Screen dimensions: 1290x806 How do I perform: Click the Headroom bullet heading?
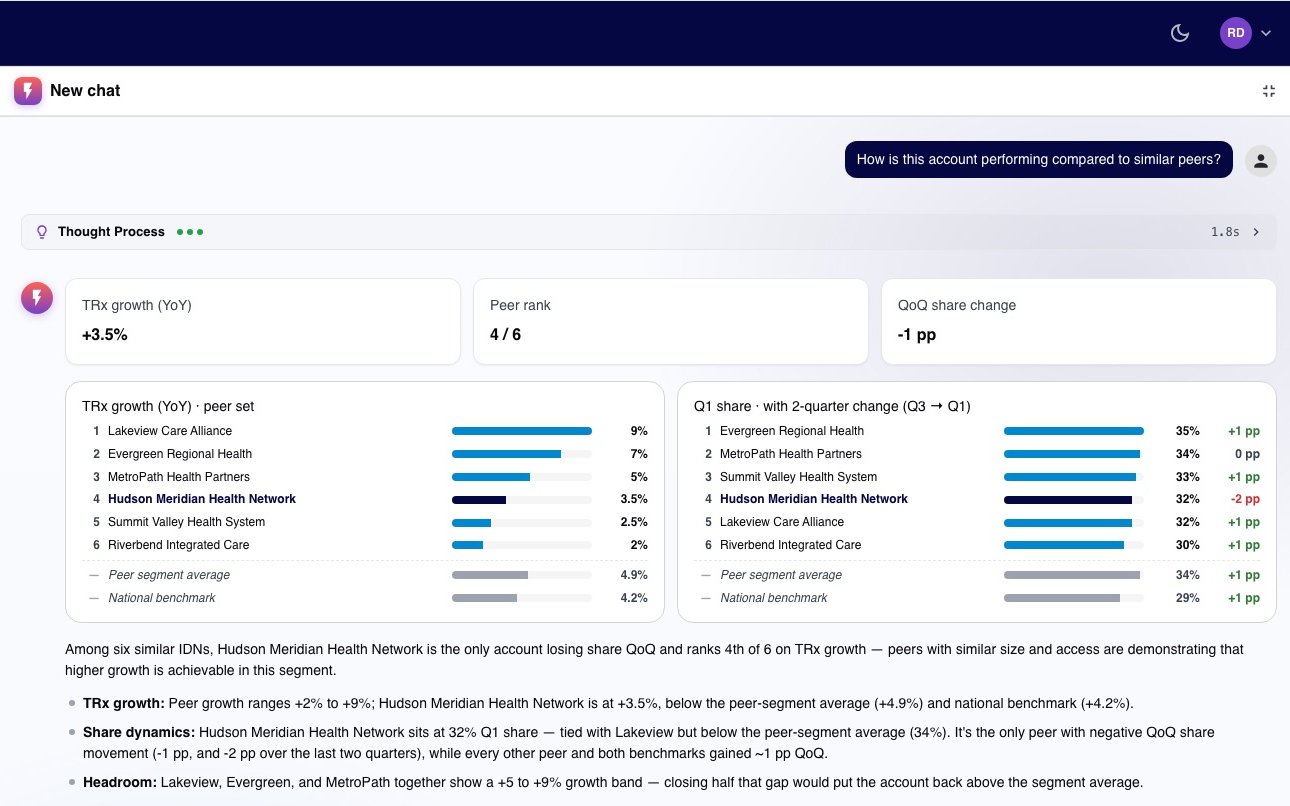point(120,782)
